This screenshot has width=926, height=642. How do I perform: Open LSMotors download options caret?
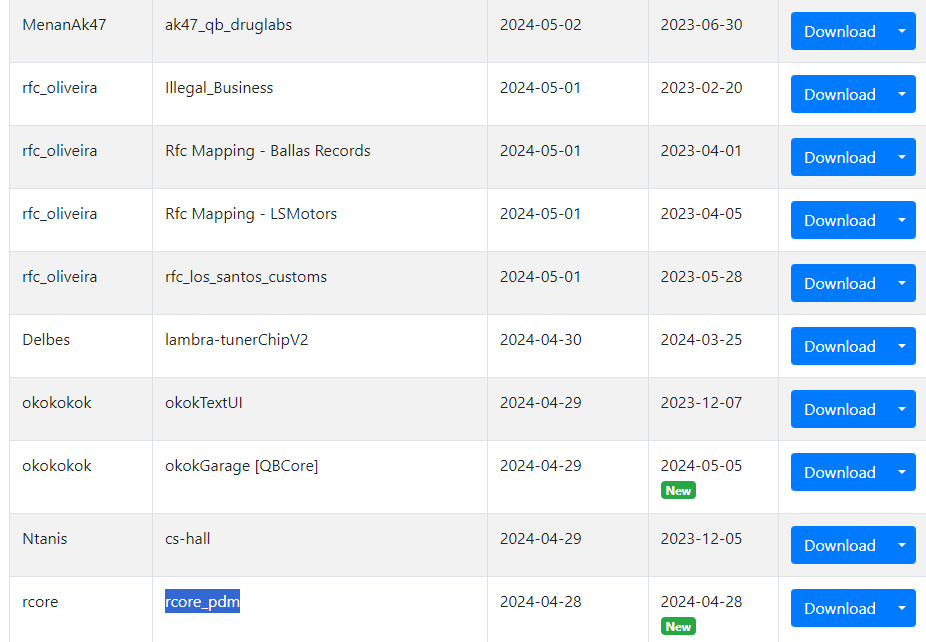click(x=902, y=220)
